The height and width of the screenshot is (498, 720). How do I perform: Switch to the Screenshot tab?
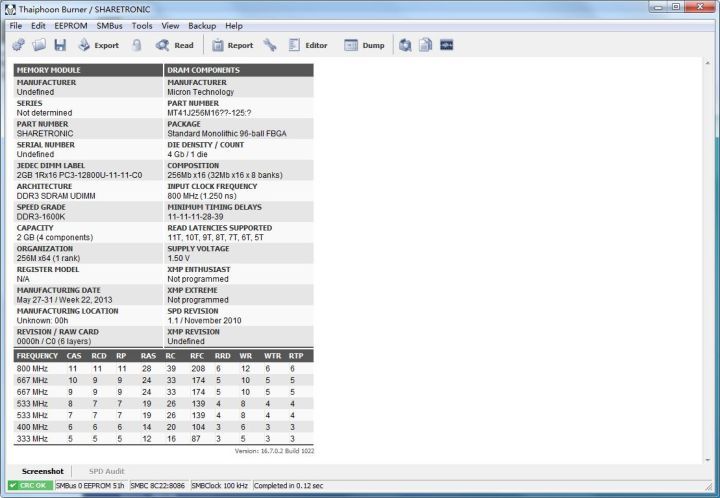point(43,471)
